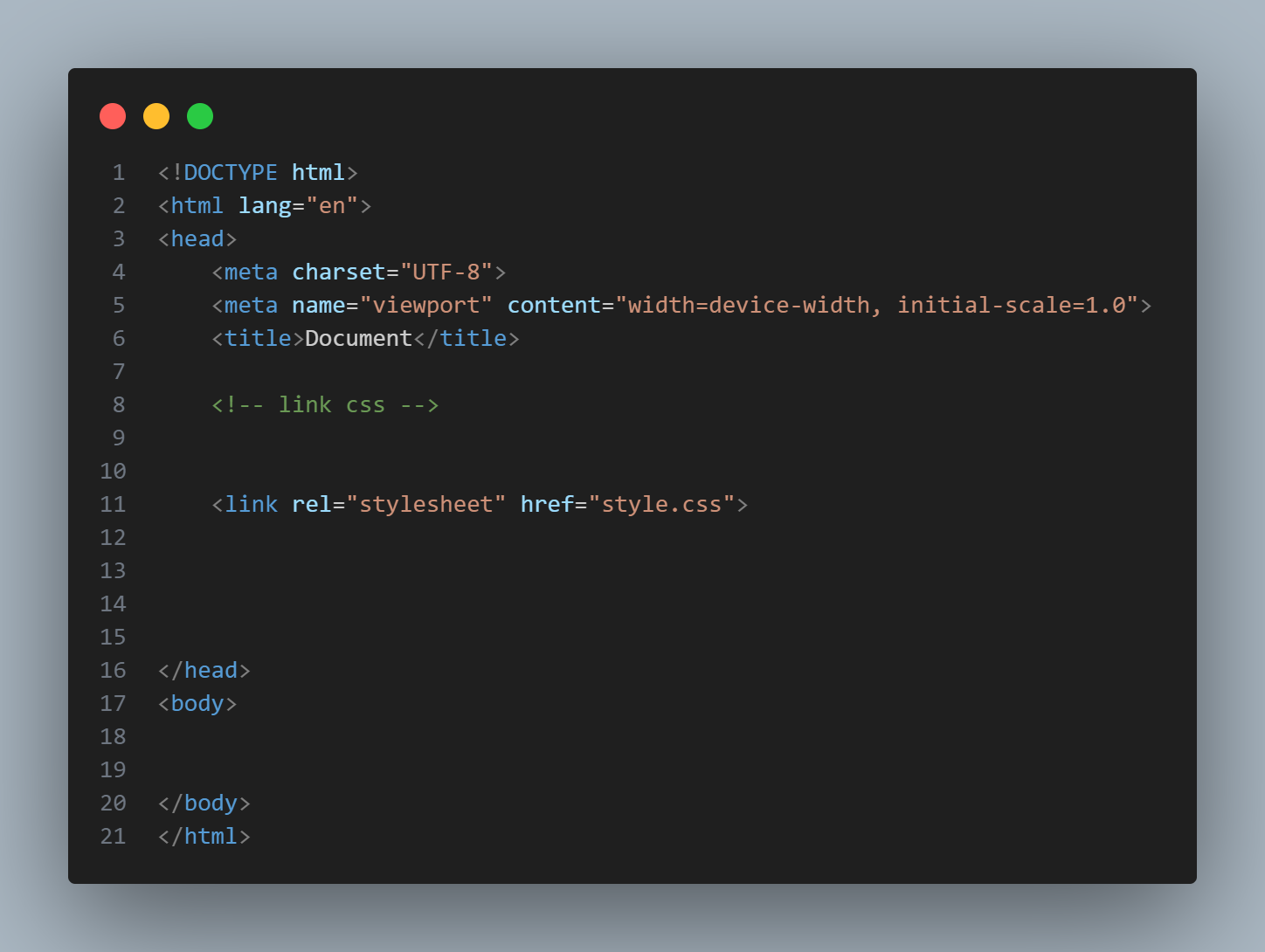Click the "viewport" name value
1265x952 pixels.
(426, 306)
